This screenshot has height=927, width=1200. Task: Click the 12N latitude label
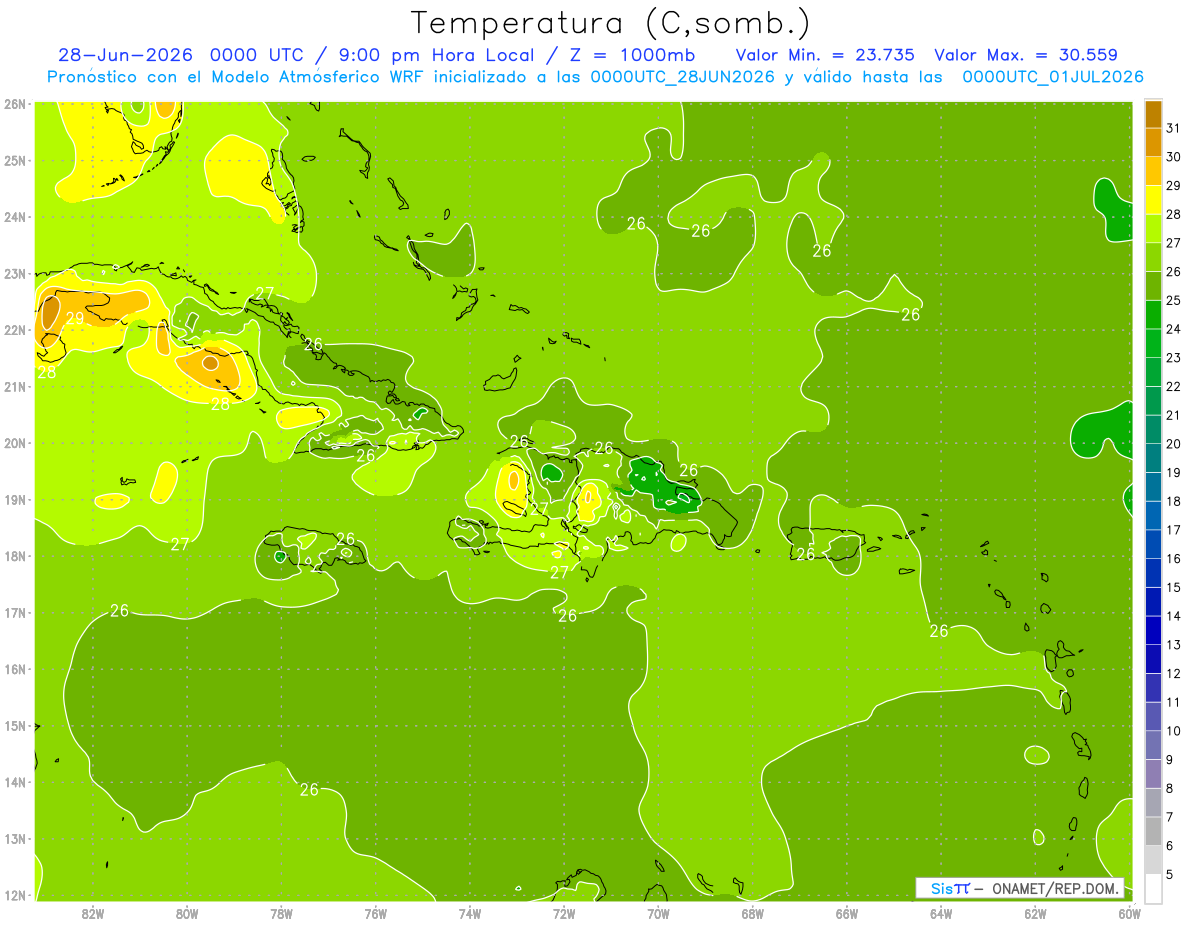click(x=14, y=895)
